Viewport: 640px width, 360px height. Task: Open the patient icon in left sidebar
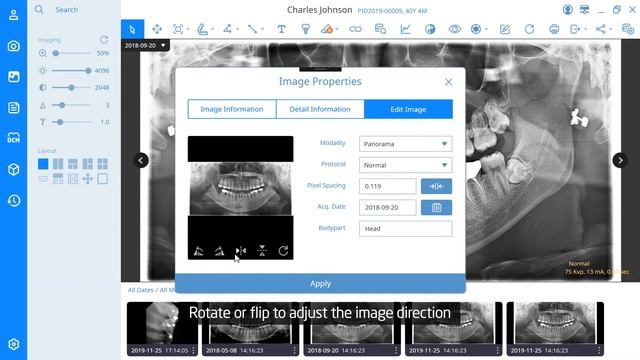click(x=13, y=16)
